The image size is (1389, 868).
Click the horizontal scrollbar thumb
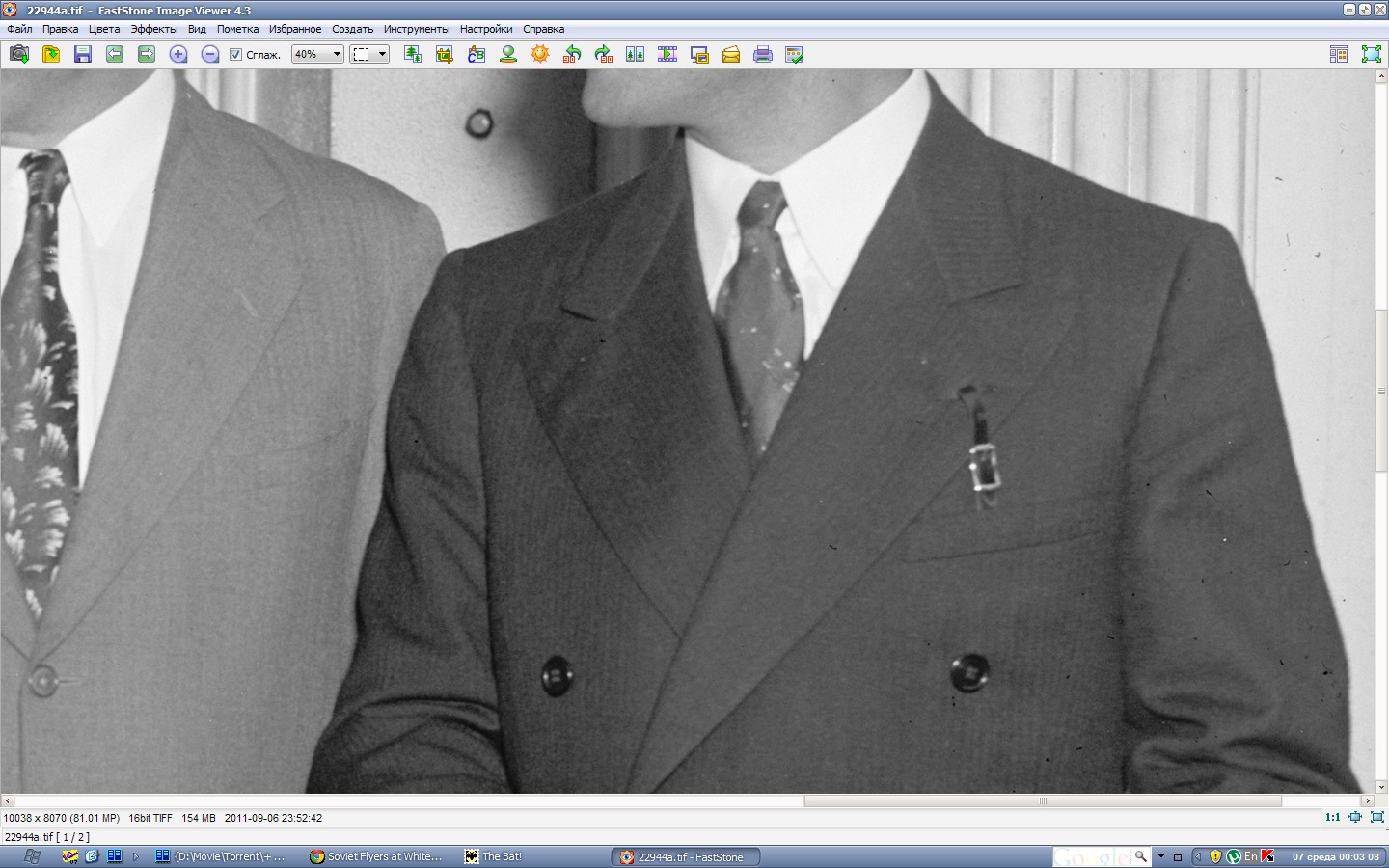(x=1042, y=801)
